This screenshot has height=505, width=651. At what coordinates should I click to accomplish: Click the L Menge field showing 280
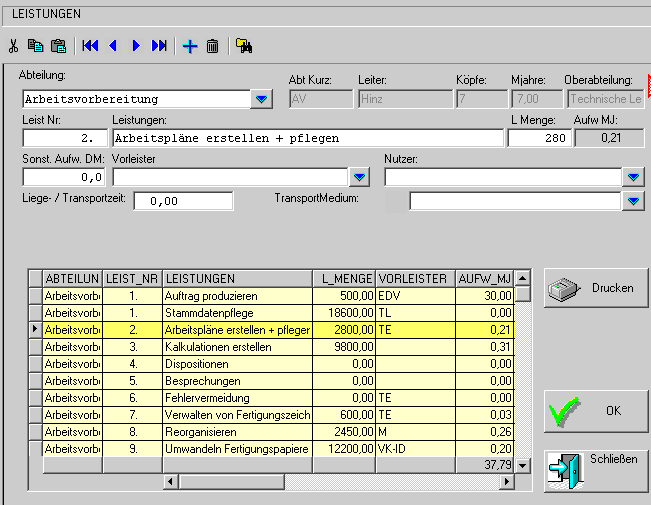tap(539, 138)
